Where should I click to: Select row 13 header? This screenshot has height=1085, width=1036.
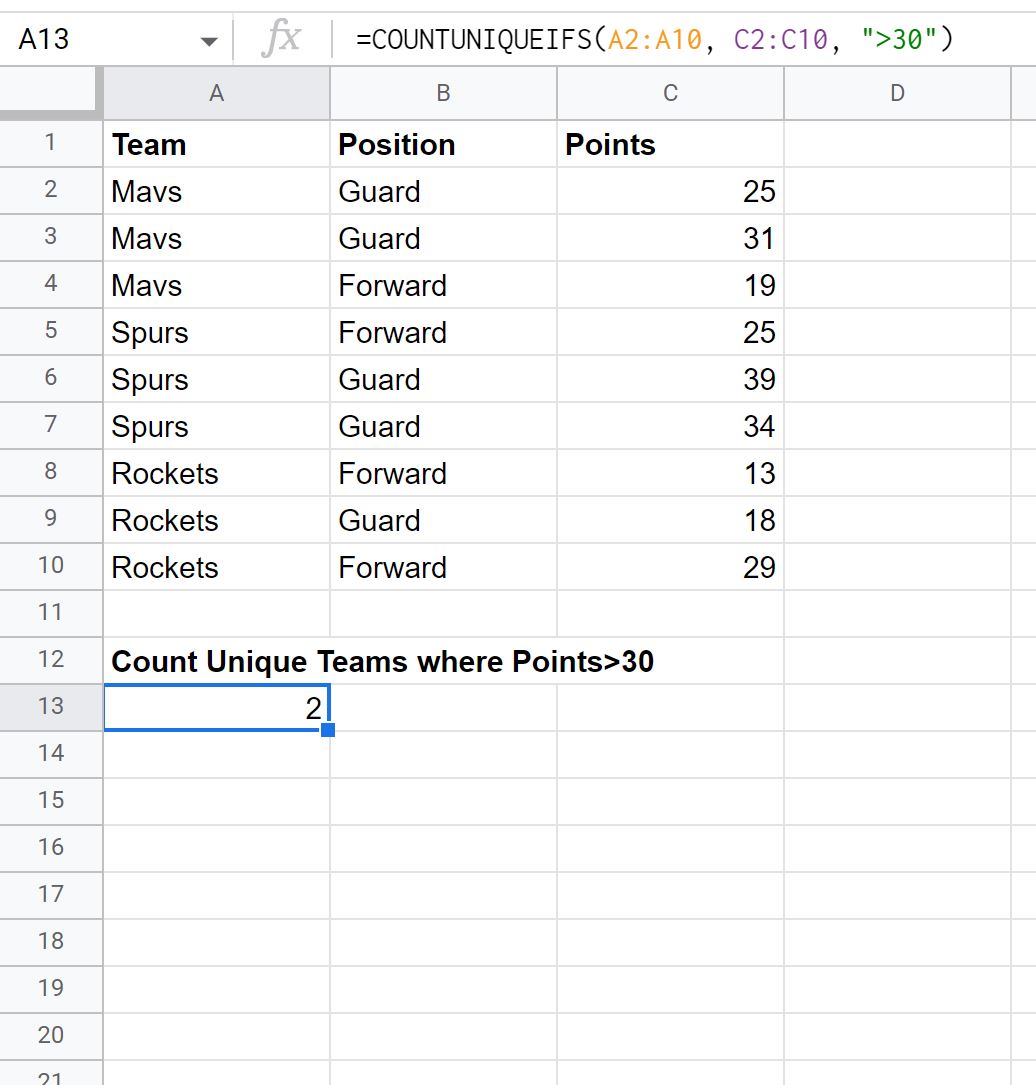pos(50,707)
